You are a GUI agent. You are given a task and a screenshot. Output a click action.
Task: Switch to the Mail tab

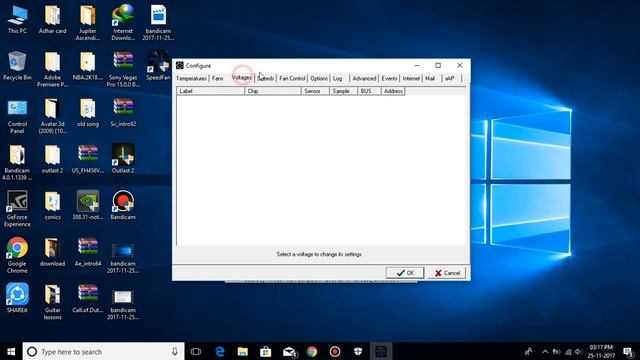click(x=430, y=78)
